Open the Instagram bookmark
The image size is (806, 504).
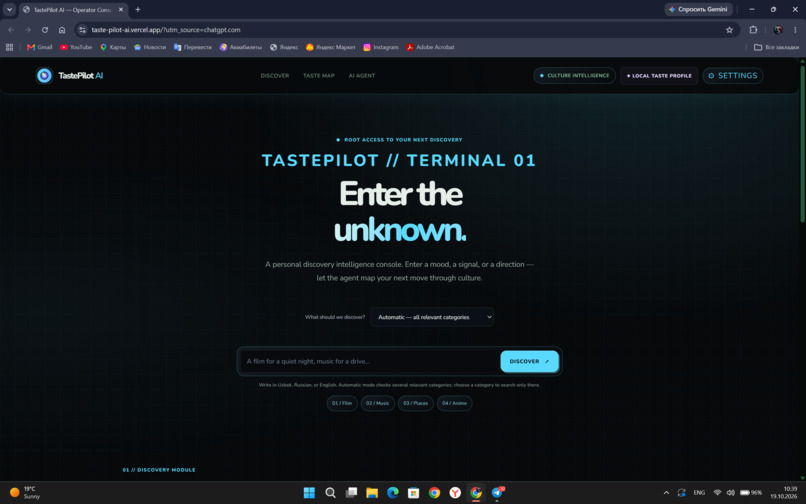coord(381,47)
